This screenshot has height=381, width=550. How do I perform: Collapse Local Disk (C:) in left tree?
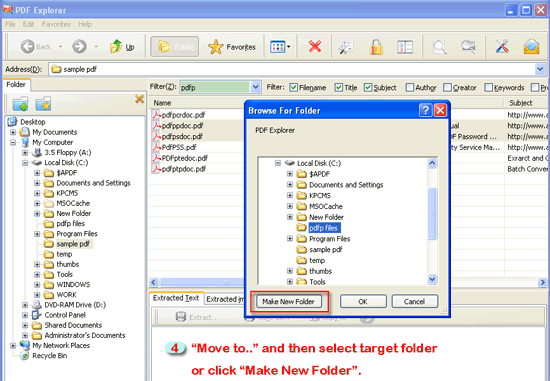(25, 163)
